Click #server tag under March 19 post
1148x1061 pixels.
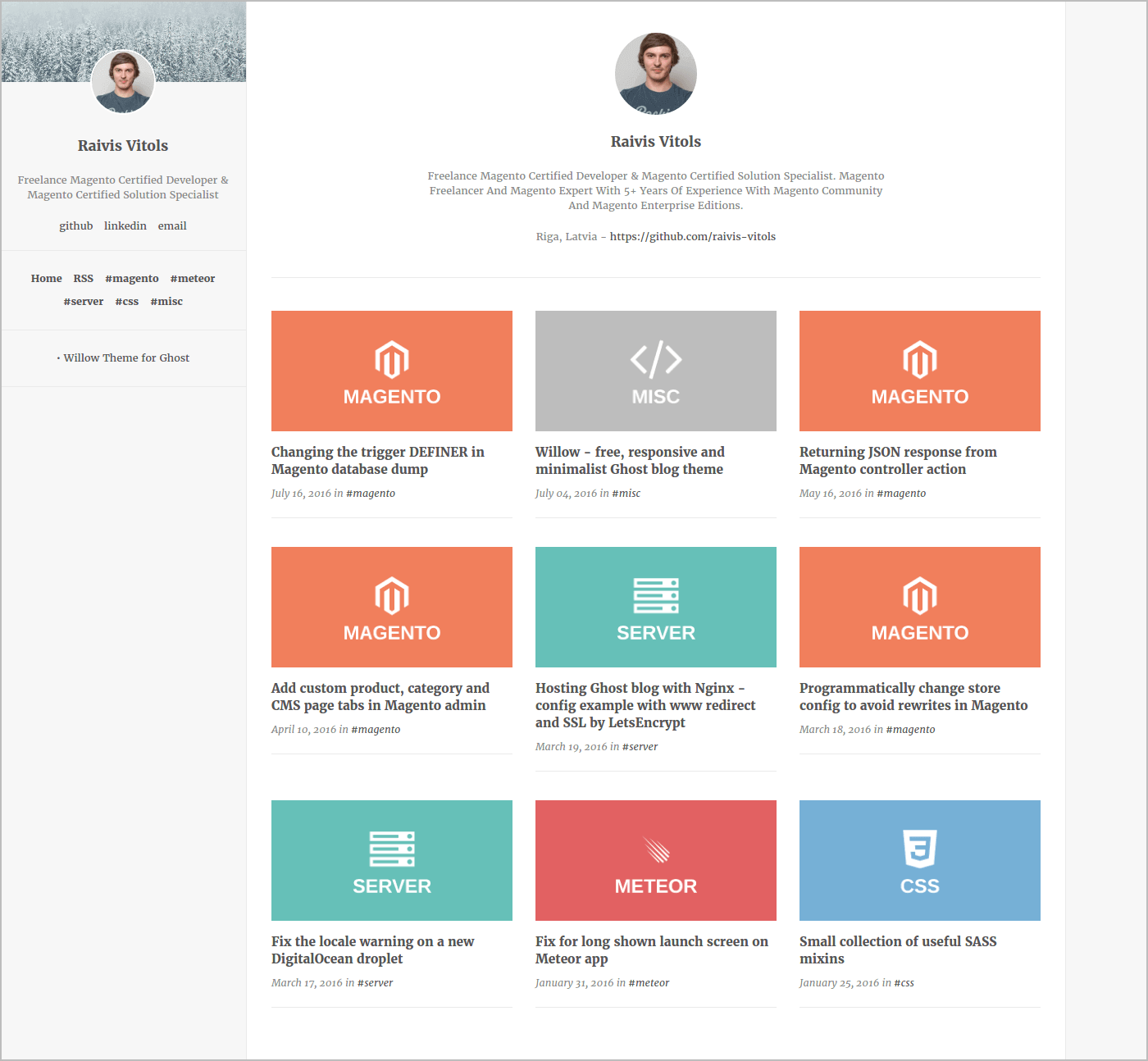(x=640, y=746)
